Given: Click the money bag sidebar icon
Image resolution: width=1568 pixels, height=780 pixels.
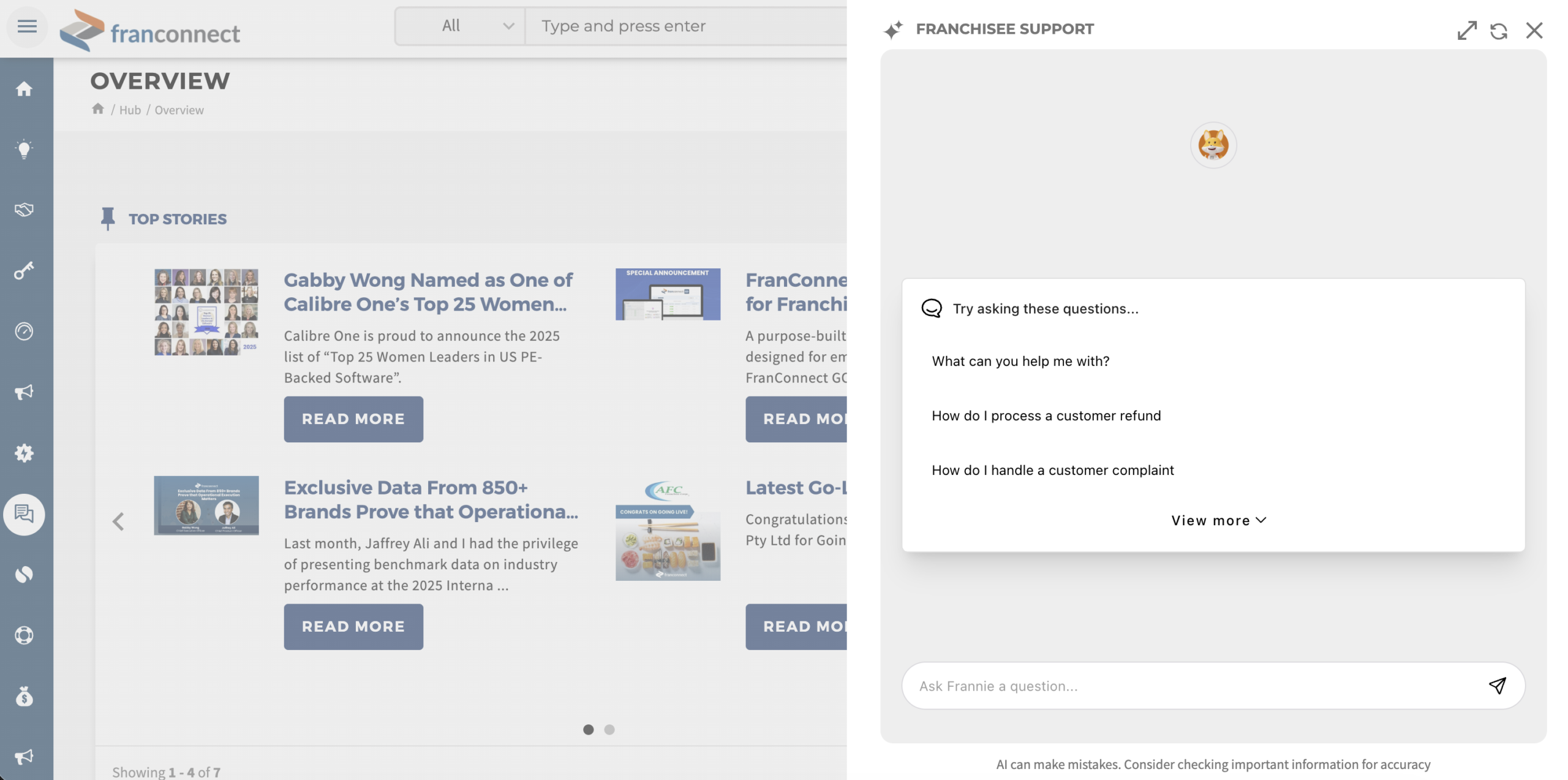Looking at the screenshot, I should click(24, 696).
